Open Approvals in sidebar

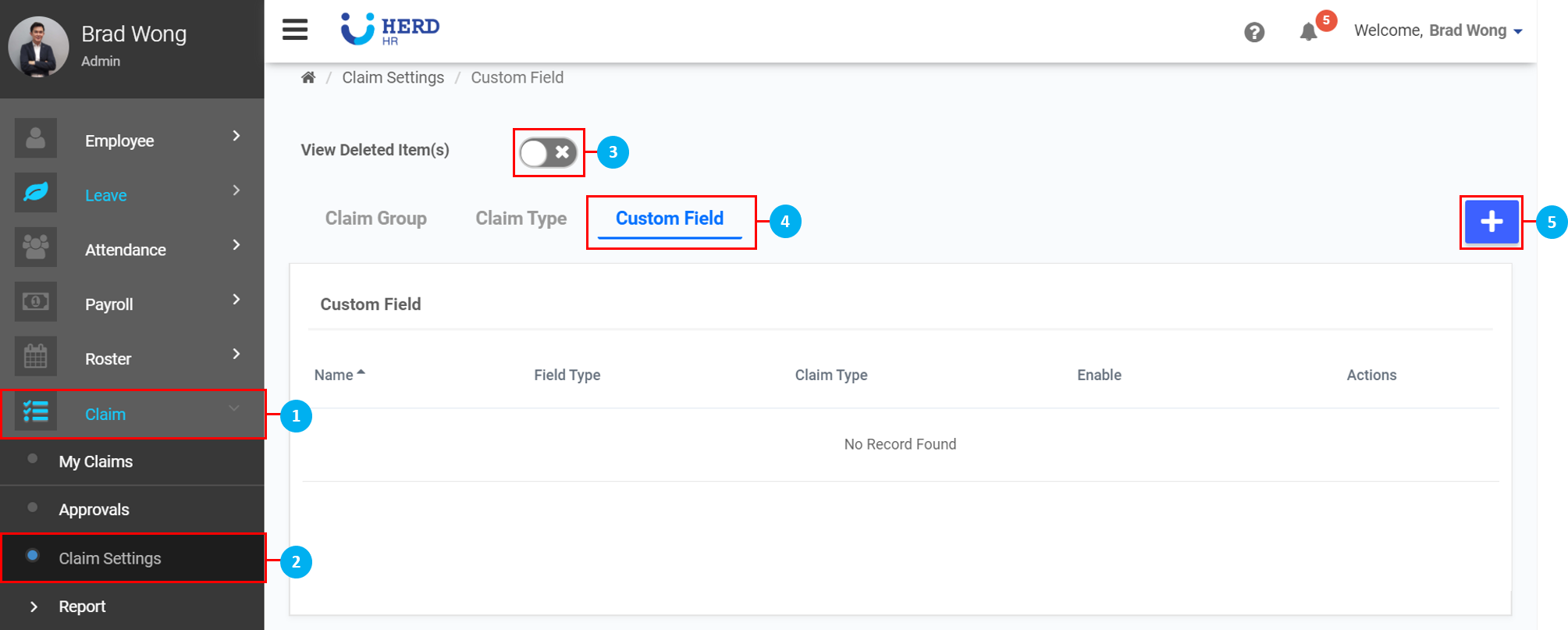coord(94,510)
